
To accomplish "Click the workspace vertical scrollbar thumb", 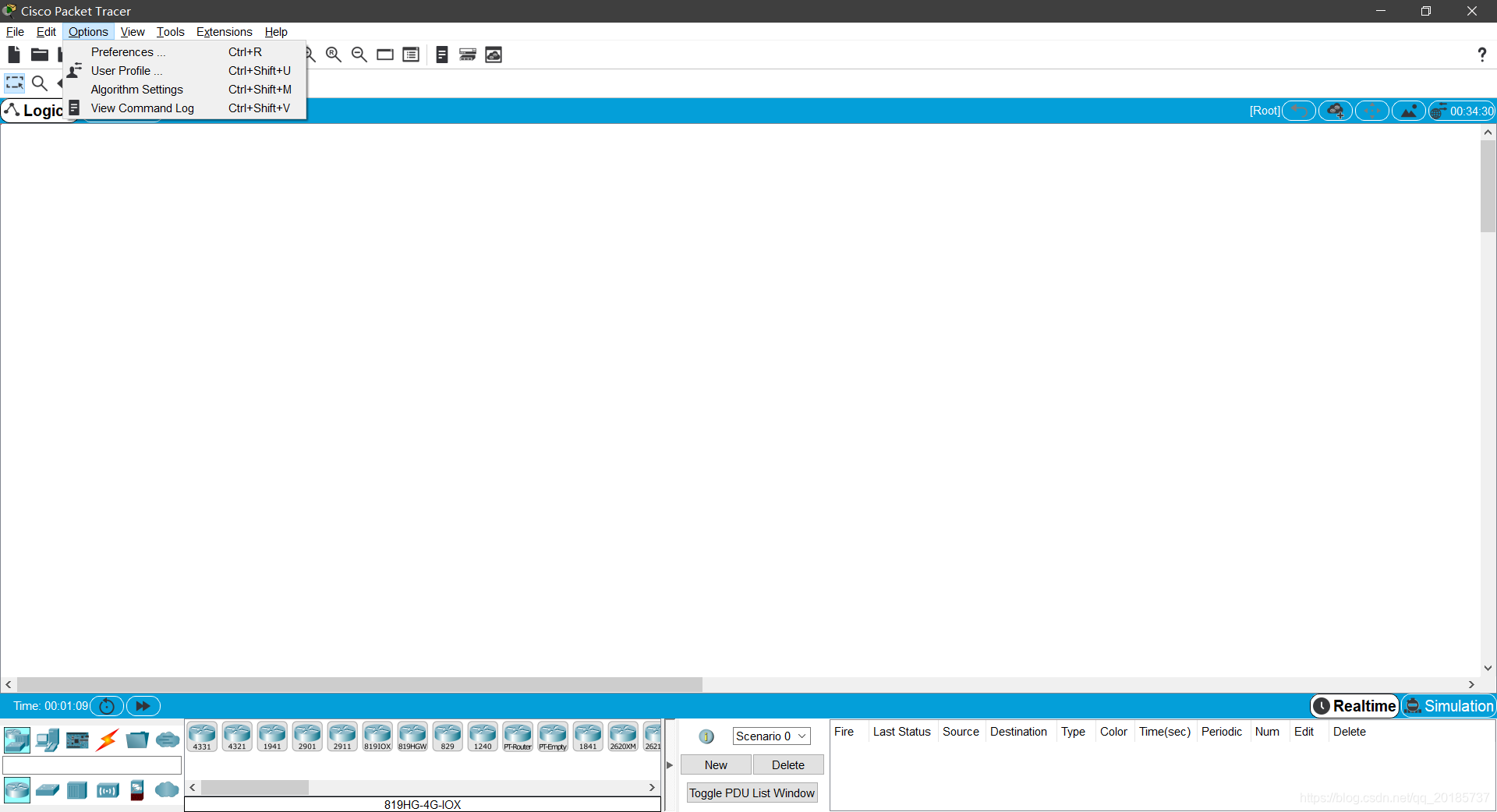I will coord(1488,186).
